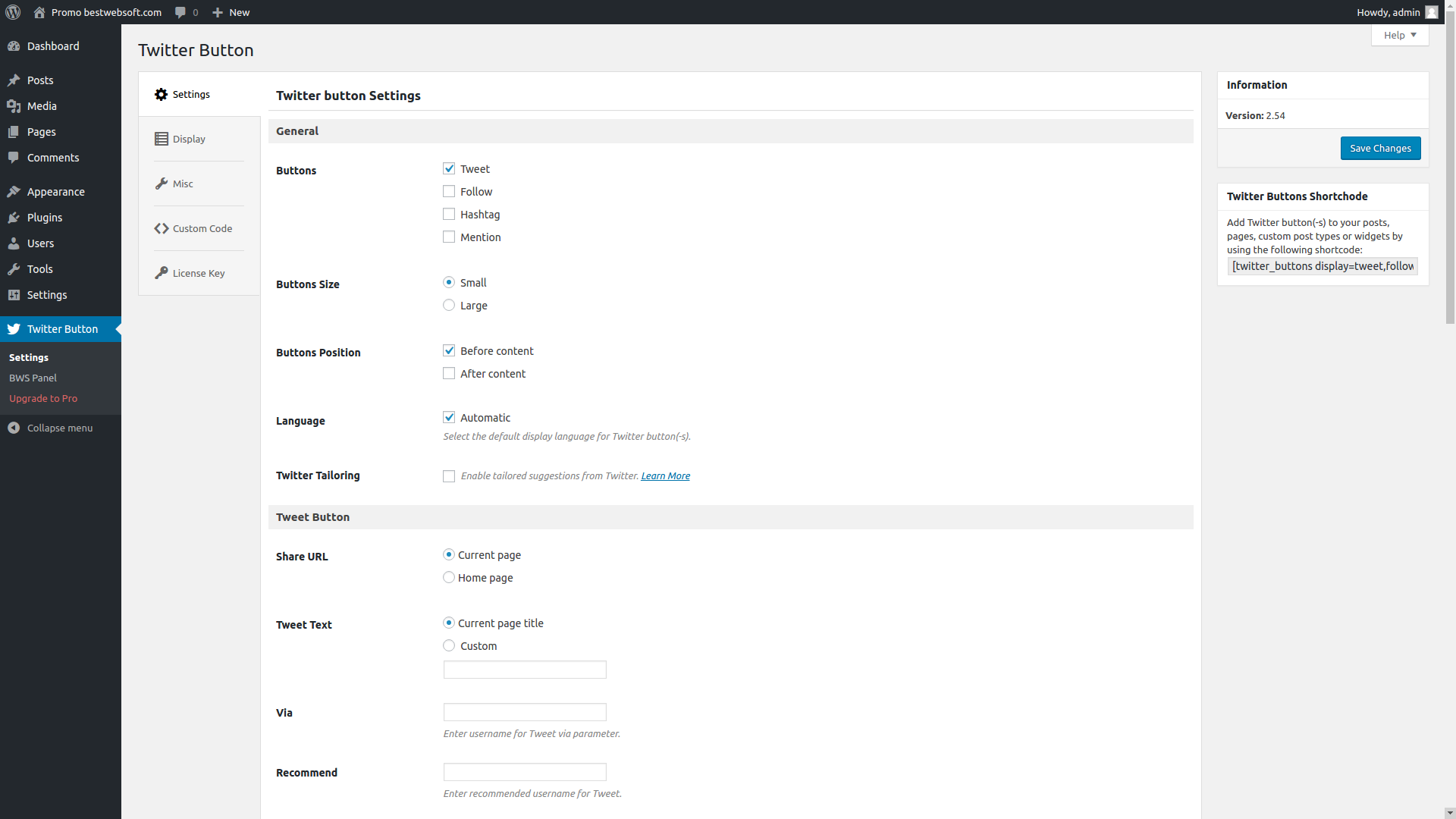1456x819 pixels.
Task: Open the Learn More link
Action: click(665, 476)
